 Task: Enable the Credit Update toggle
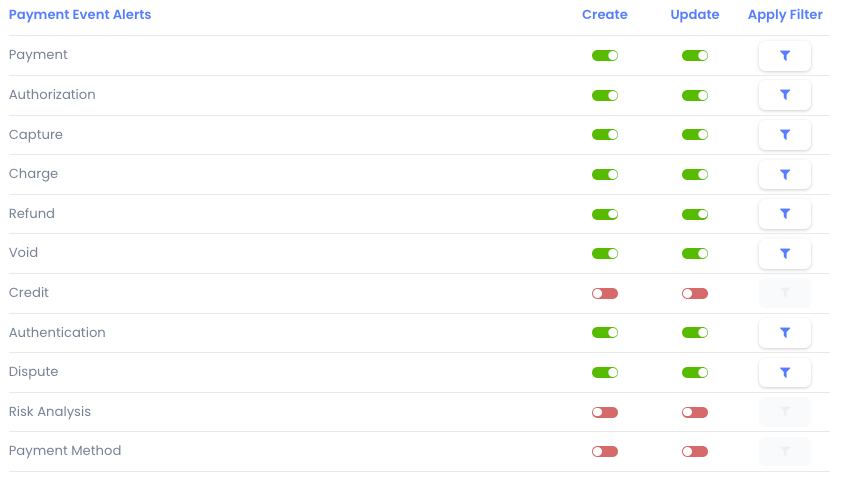click(695, 293)
